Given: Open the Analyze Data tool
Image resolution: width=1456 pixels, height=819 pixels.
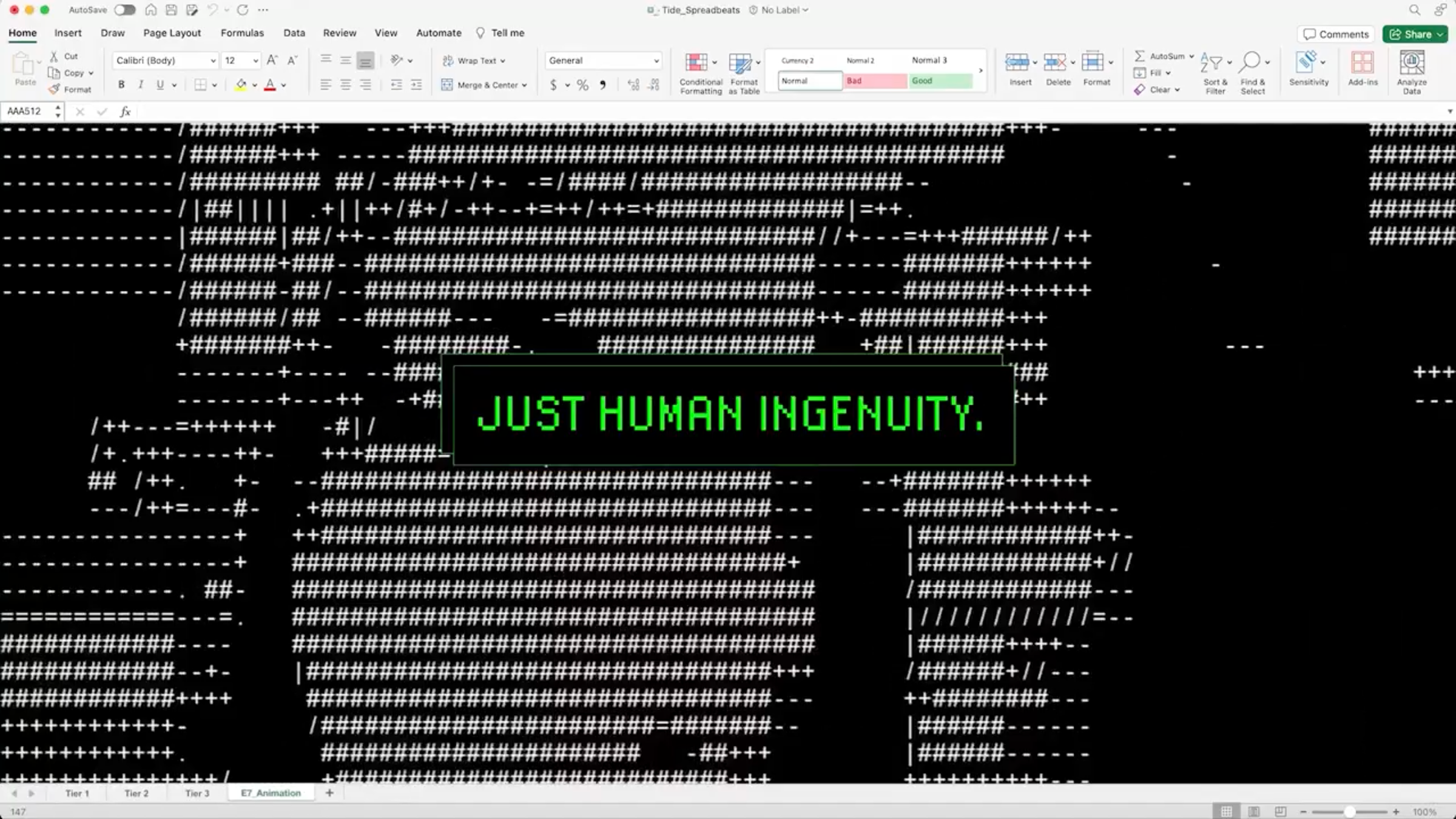Looking at the screenshot, I should (1411, 63).
